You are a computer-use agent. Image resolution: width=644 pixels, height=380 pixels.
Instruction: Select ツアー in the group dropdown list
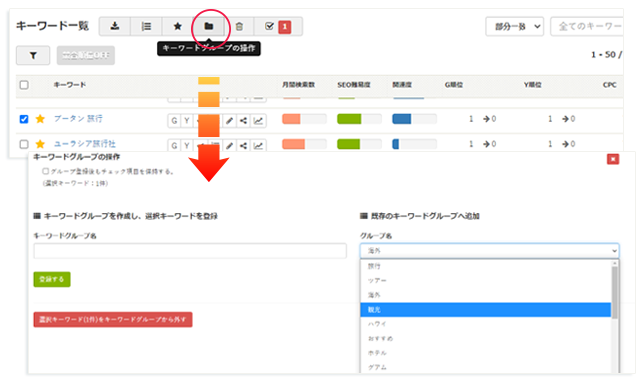click(486, 281)
